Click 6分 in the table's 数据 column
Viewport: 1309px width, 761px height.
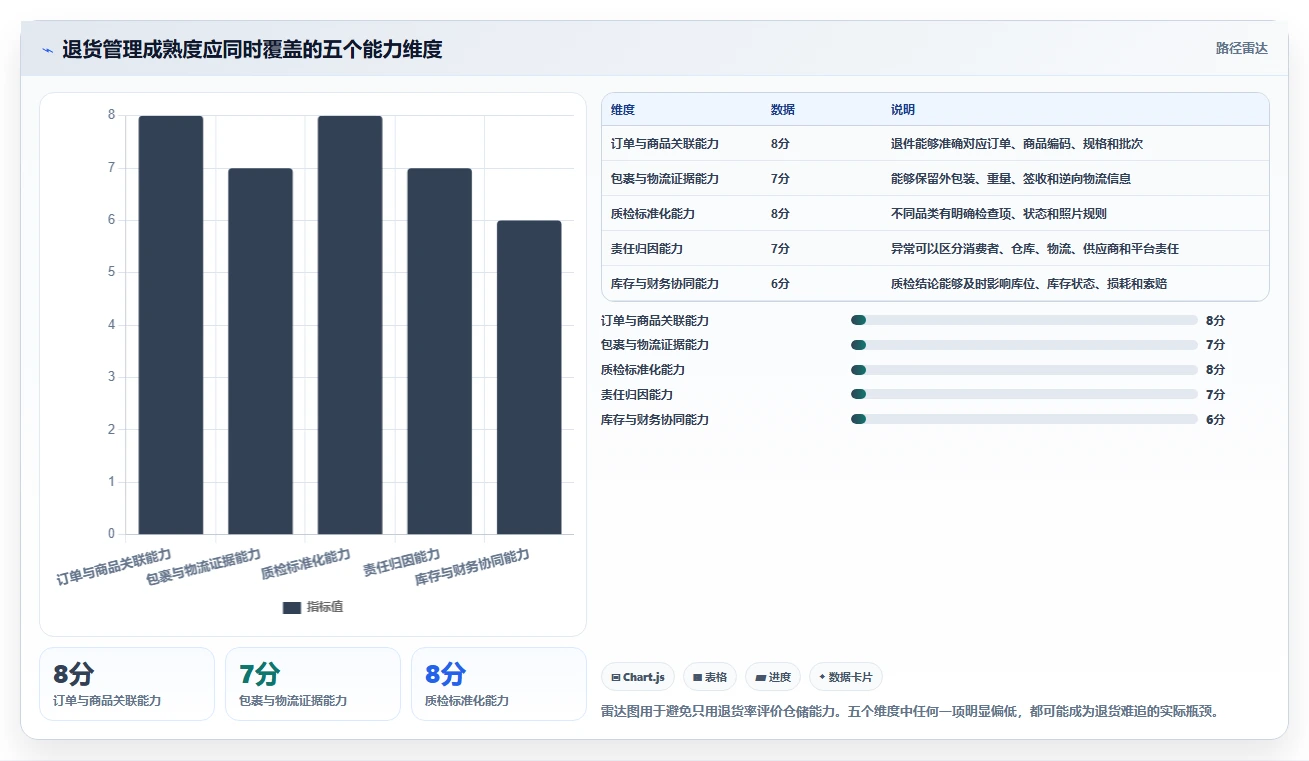(x=780, y=284)
